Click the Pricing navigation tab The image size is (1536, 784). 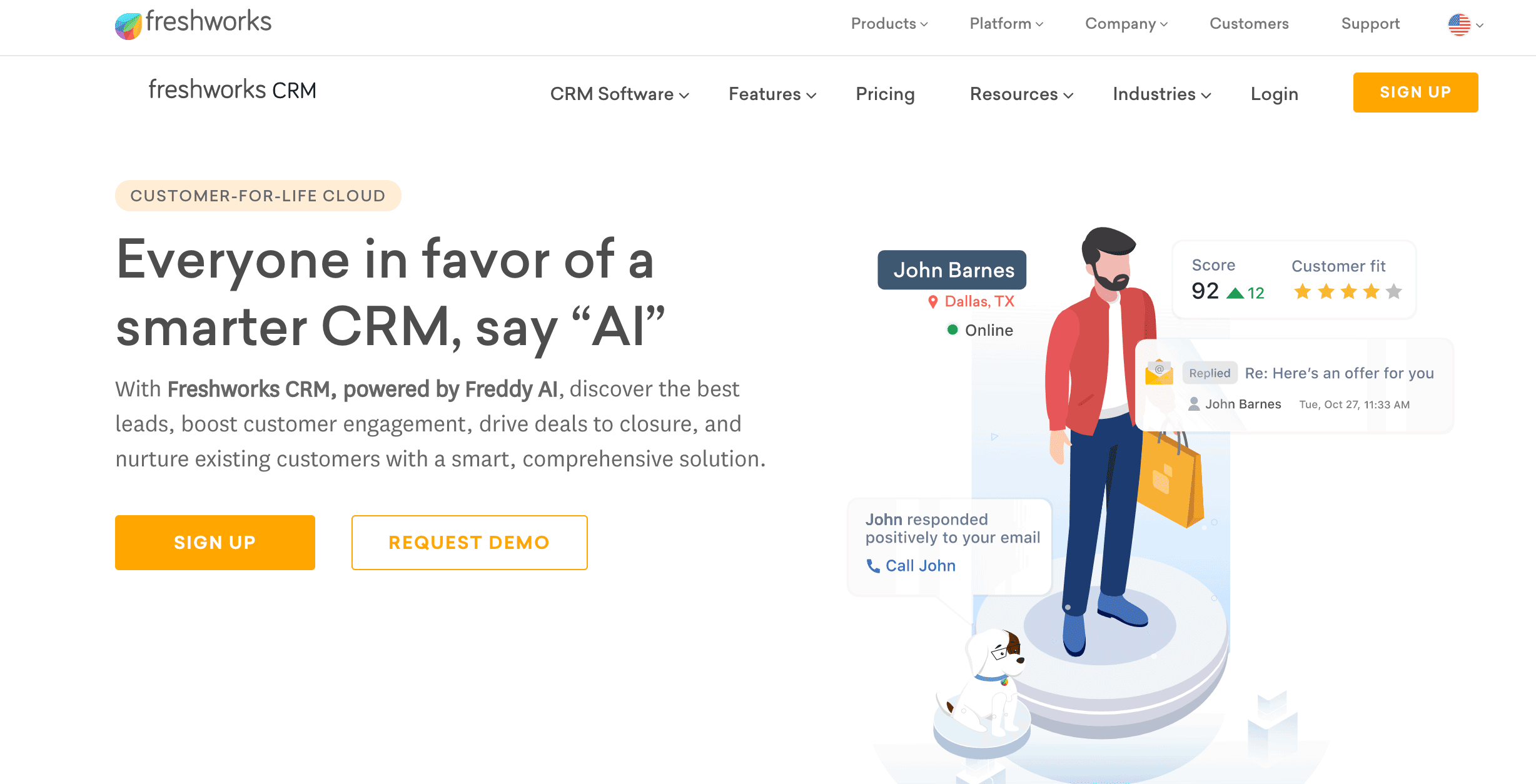tap(884, 93)
